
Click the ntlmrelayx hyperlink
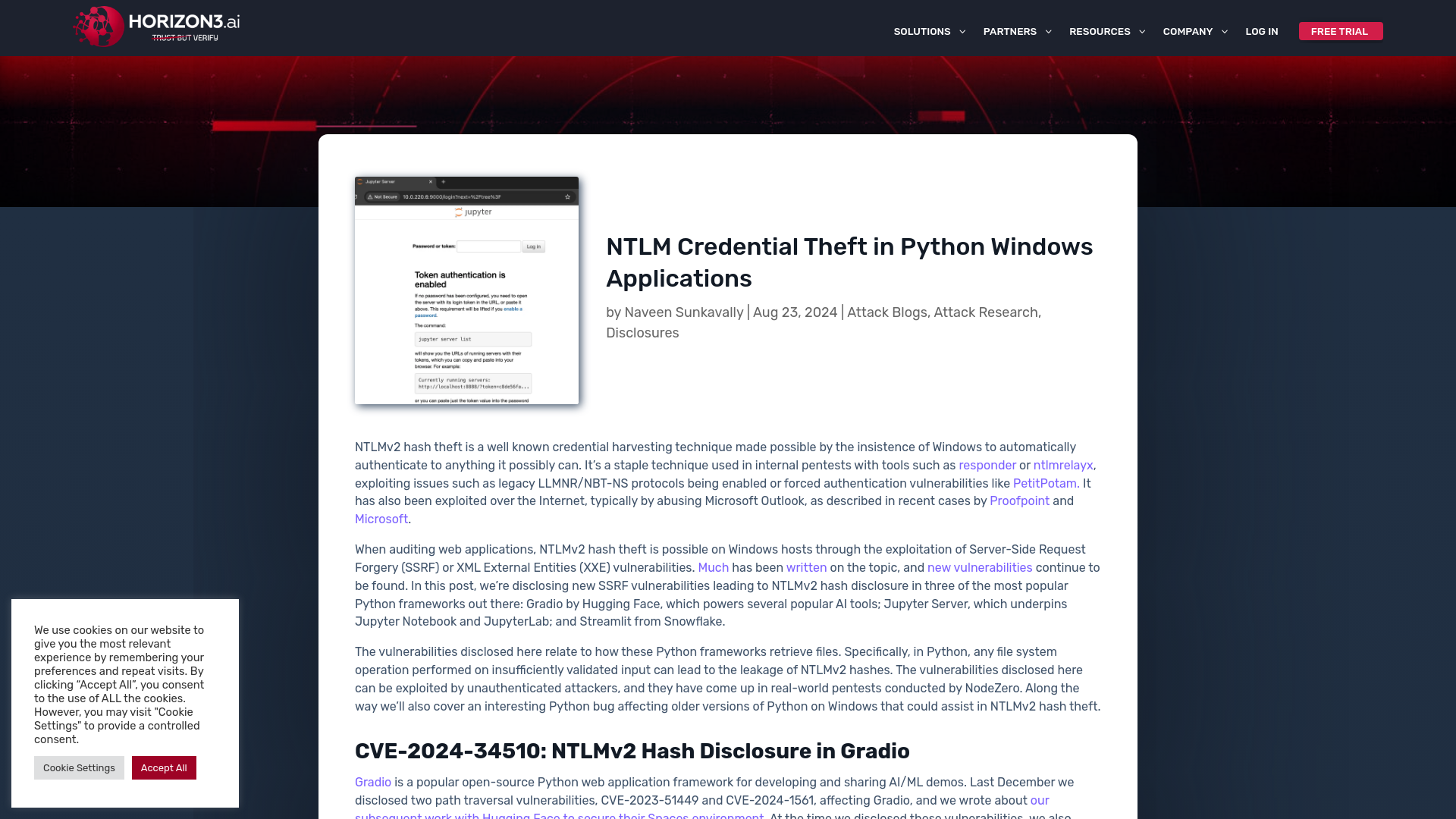1063,464
